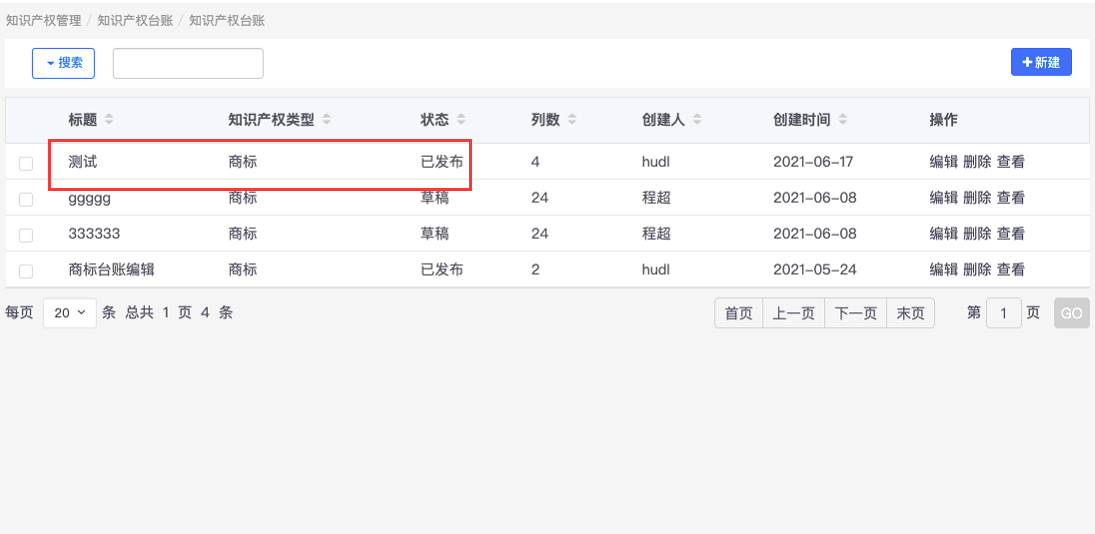Click the search text input field
Image resolution: width=1095 pixels, height=534 pixels.
(188, 63)
